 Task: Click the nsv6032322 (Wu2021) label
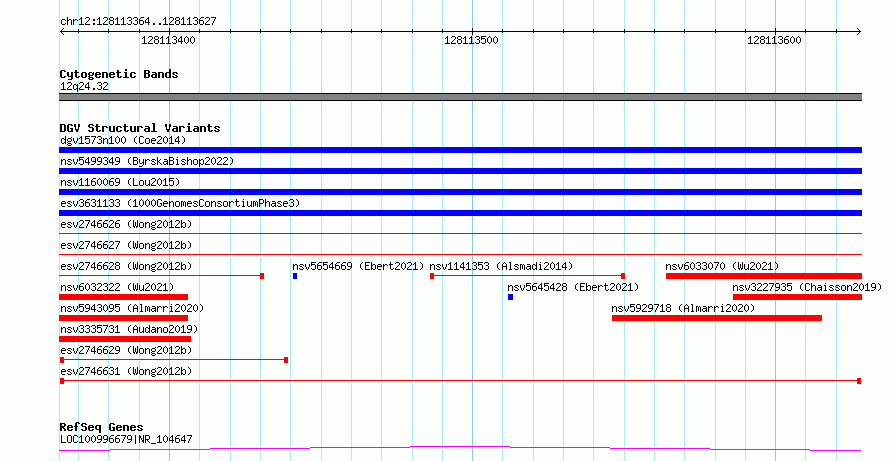coord(117,287)
